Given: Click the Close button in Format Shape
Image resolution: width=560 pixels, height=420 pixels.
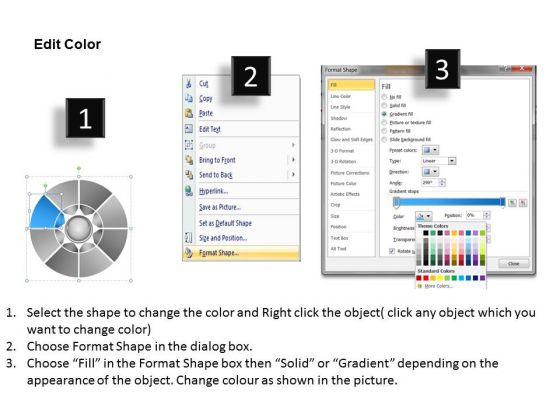Looking at the screenshot, I should [514, 264].
